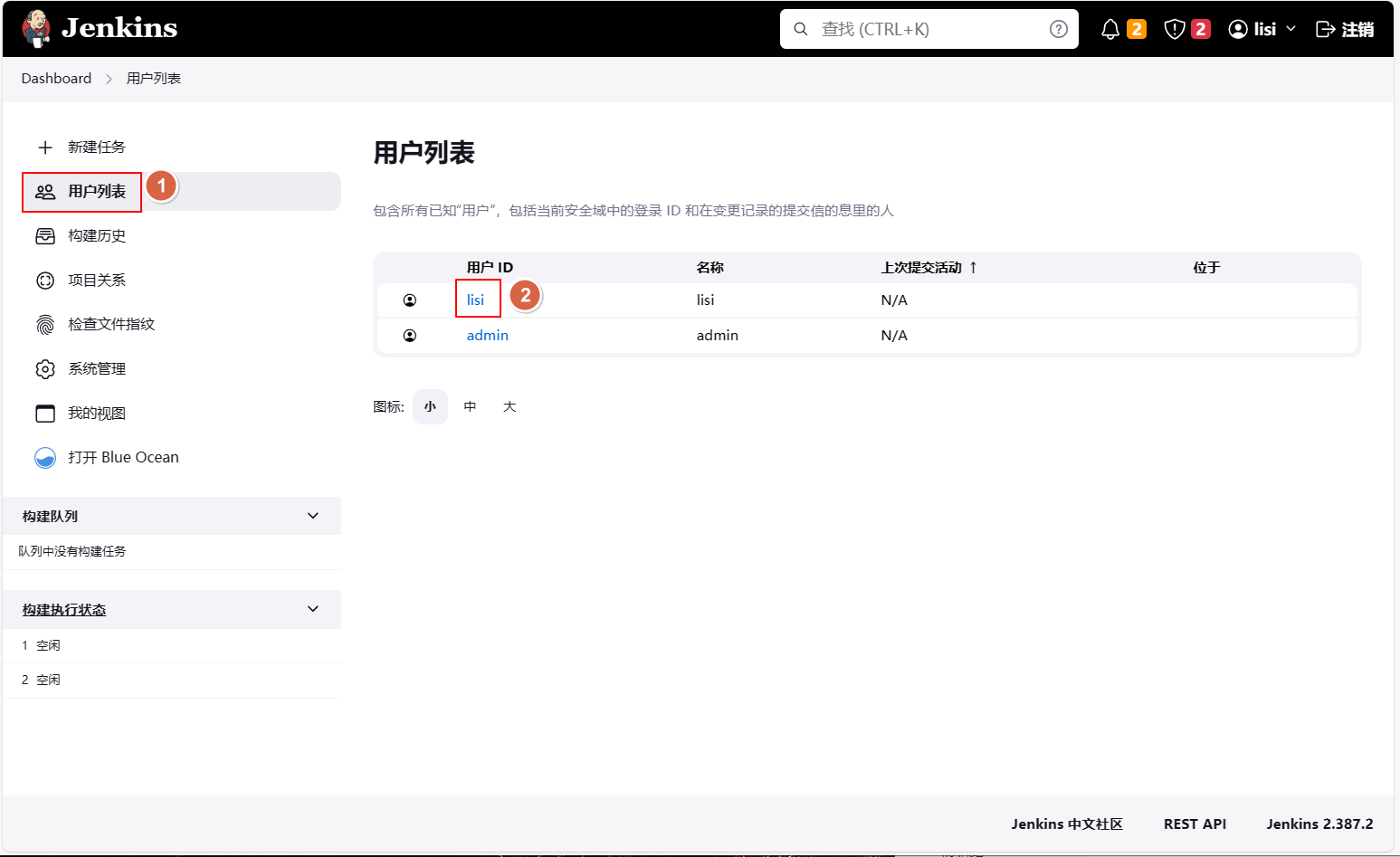This screenshot has height=857, width=1400.
Task: Open the lisi user ID link
Action: 476,300
